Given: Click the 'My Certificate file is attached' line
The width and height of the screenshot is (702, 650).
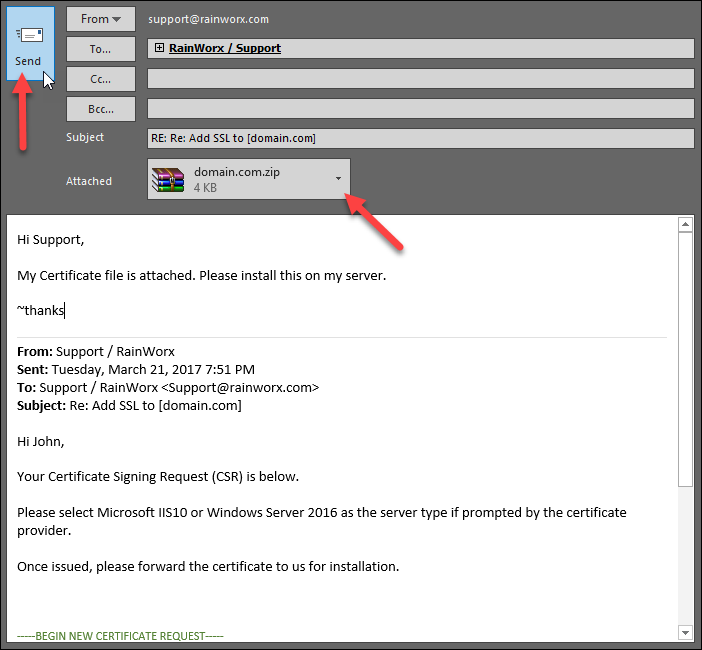Looking at the screenshot, I should [x=201, y=276].
